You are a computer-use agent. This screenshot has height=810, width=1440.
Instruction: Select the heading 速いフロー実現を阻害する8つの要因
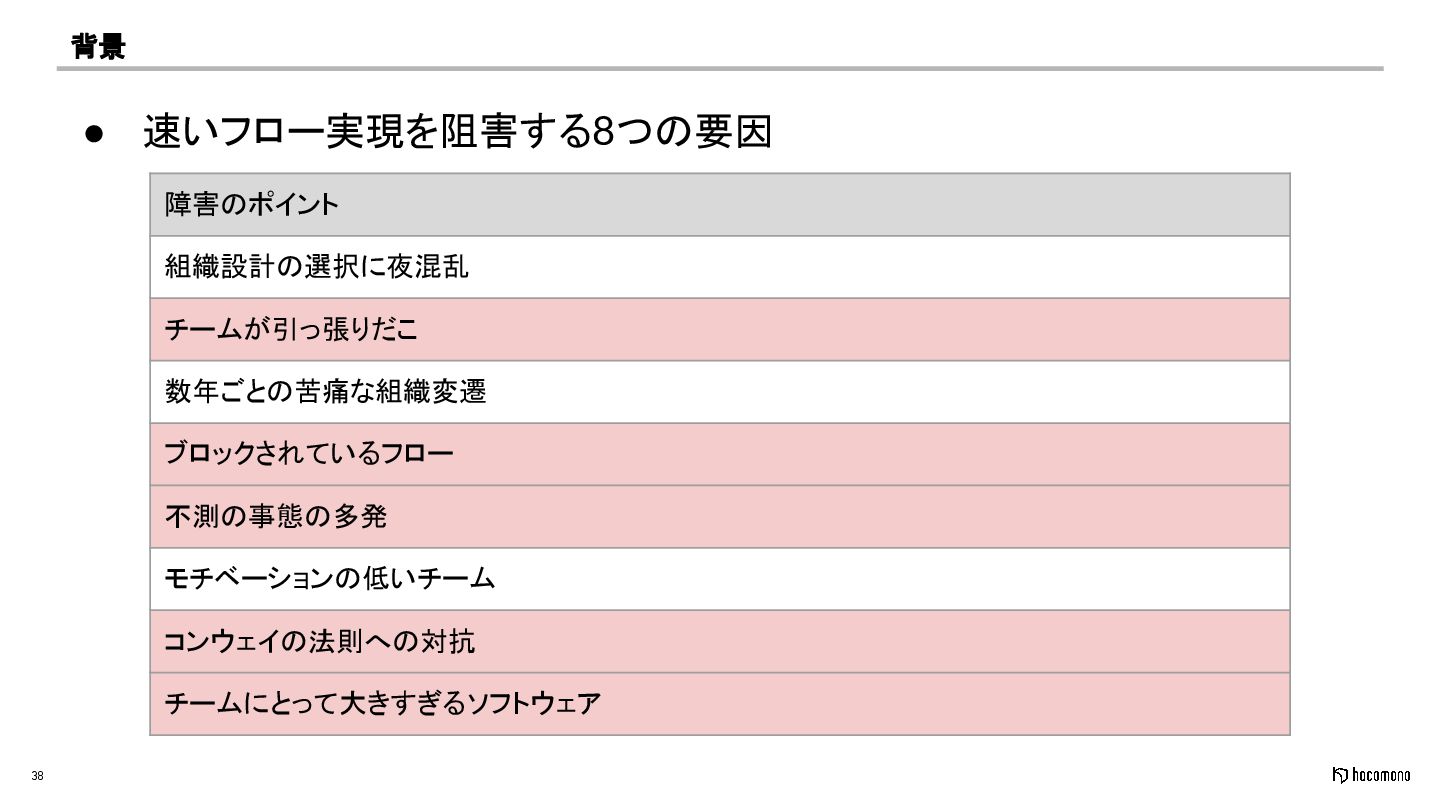pos(458,132)
